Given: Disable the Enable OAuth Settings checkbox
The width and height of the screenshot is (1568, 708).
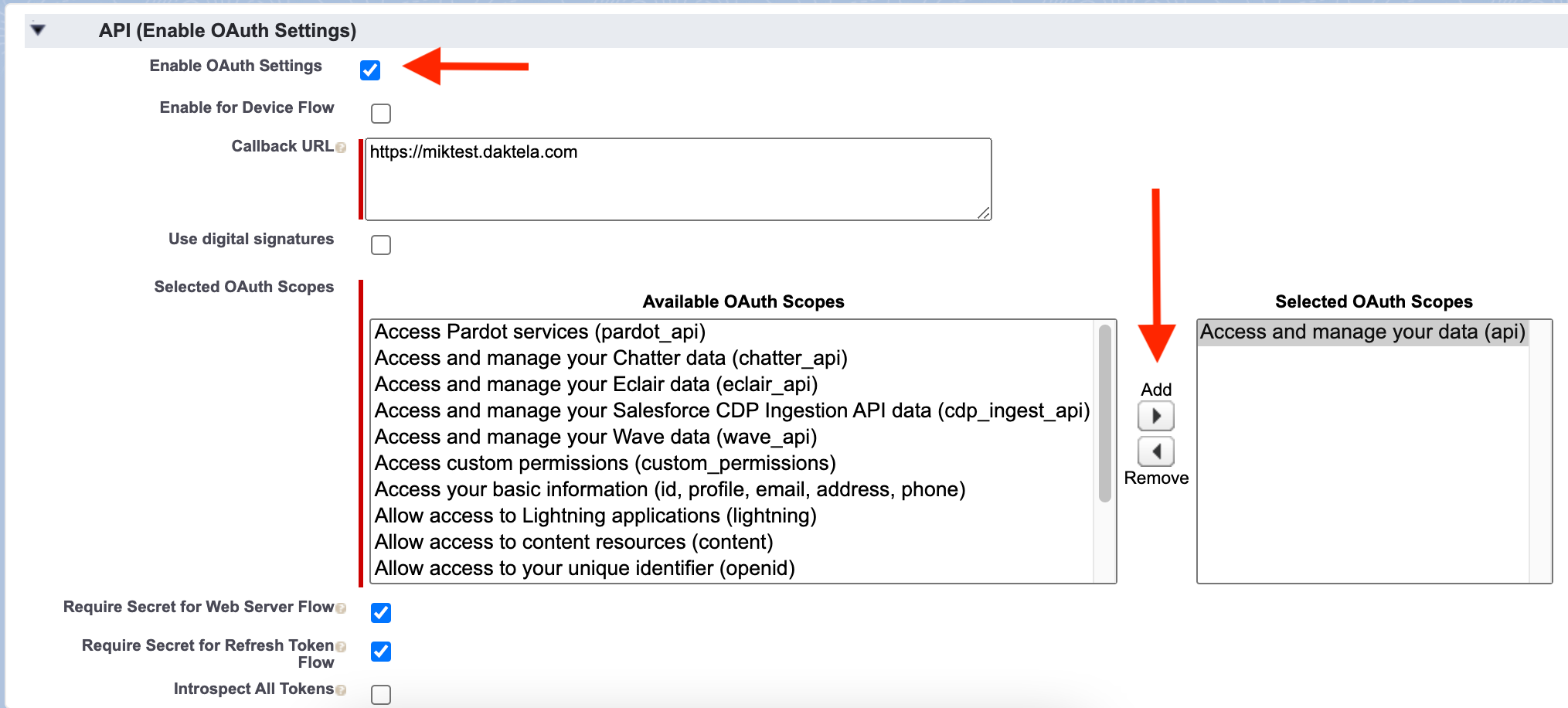Looking at the screenshot, I should point(370,70).
